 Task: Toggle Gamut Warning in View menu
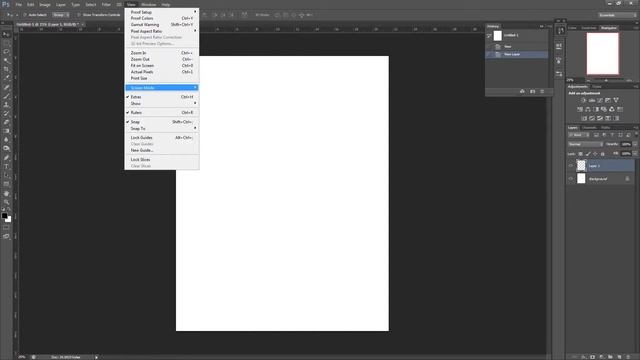tap(162, 25)
